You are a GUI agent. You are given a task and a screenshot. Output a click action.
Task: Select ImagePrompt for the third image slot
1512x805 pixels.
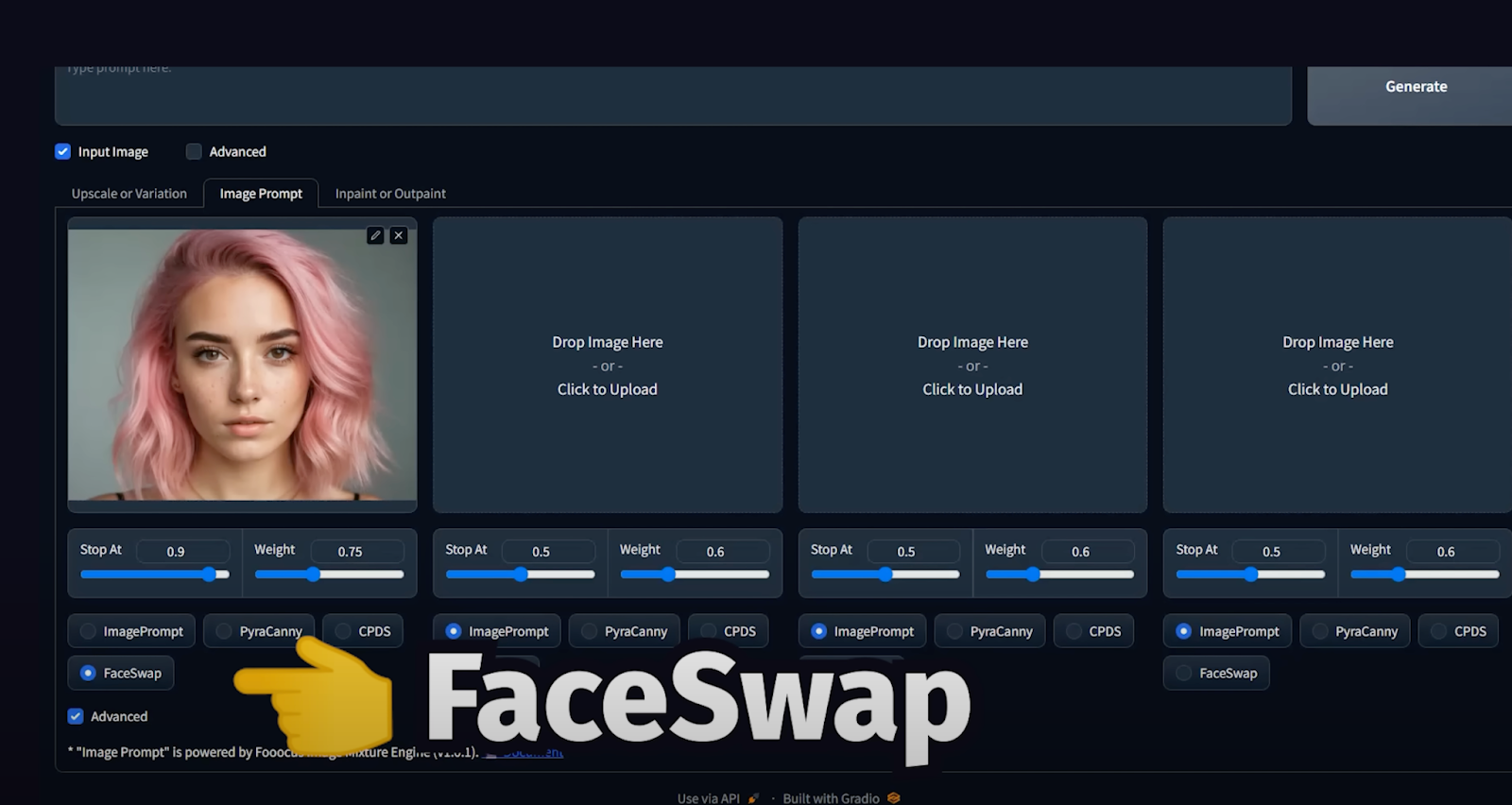[862, 631]
